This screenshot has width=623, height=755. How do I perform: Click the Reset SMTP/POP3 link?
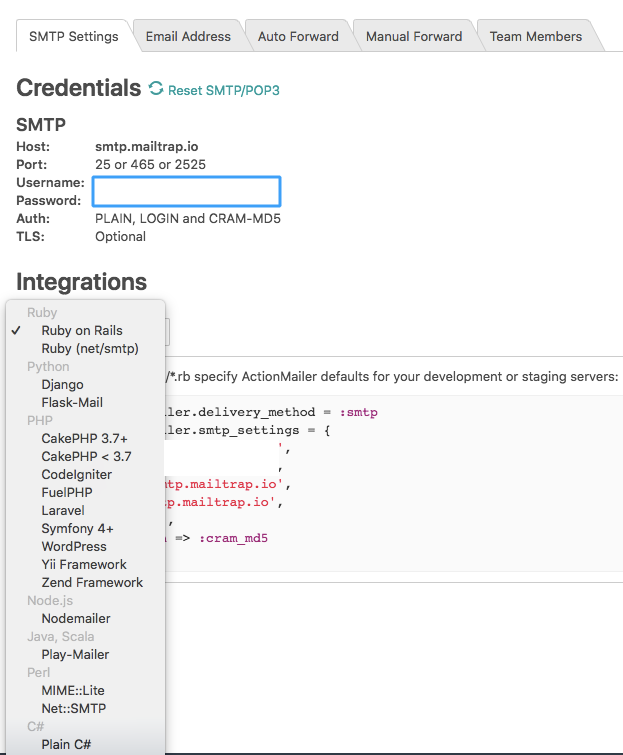pyautogui.click(x=223, y=91)
